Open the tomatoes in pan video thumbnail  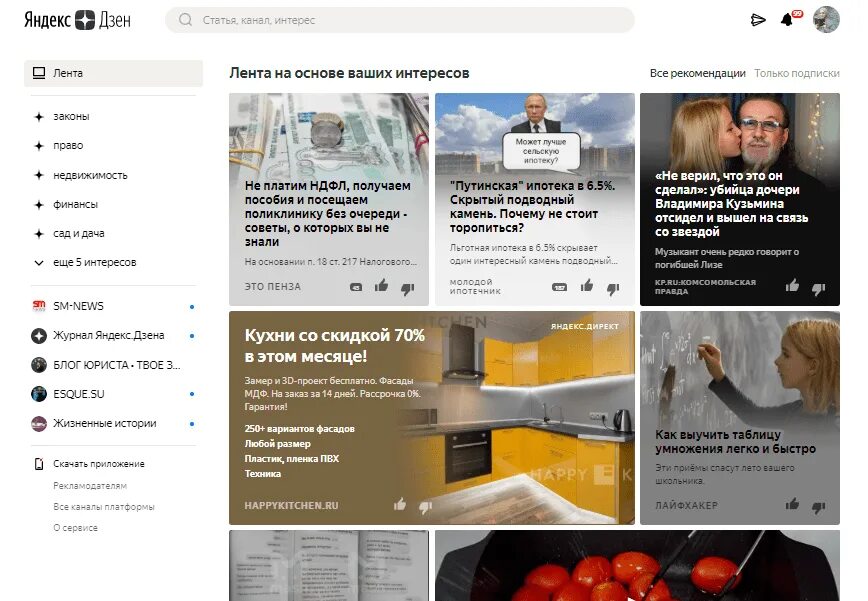[x=637, y=566]
